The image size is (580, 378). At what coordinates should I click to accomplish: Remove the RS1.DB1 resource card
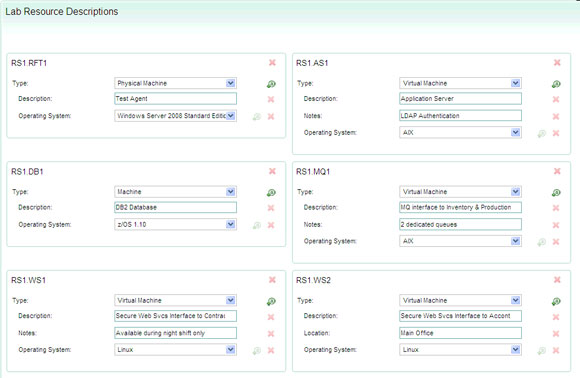tap(272, 171)
